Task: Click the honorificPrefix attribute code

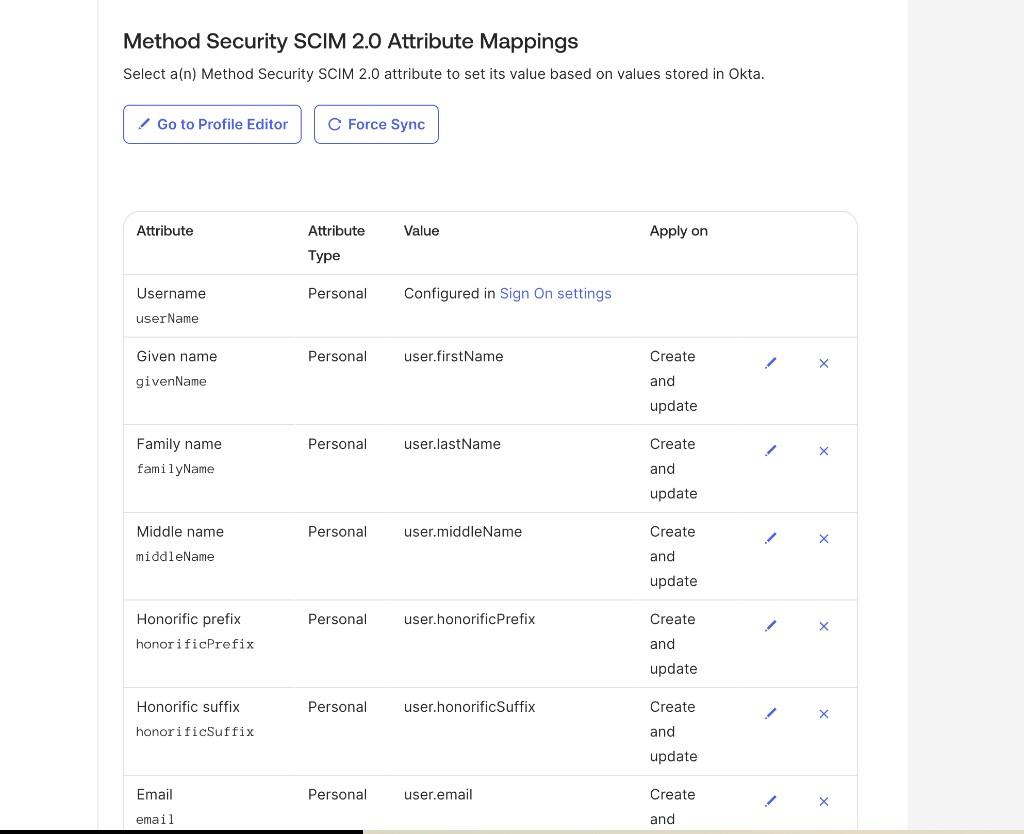Action: (195, 643)
